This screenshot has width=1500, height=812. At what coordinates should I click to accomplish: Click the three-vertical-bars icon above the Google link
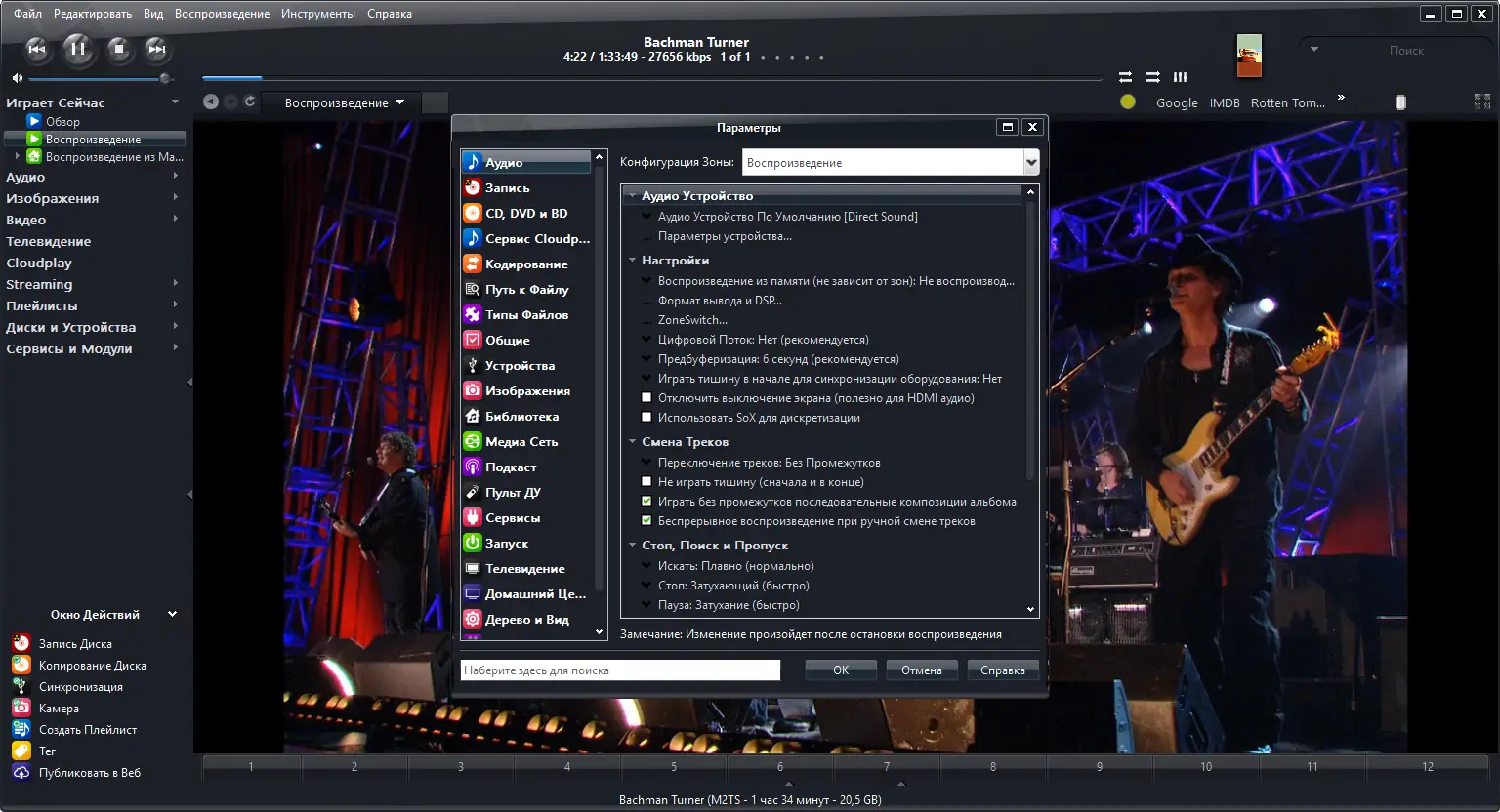[x=1180, y=76]
